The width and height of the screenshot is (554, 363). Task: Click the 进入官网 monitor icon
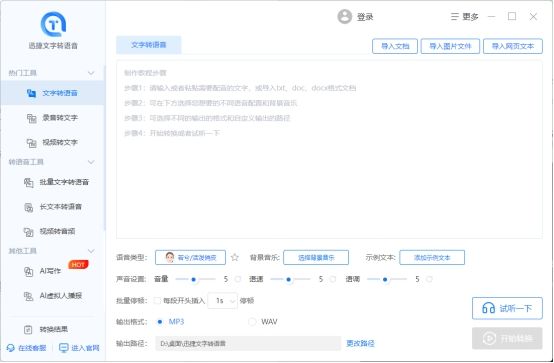(64, 348)
